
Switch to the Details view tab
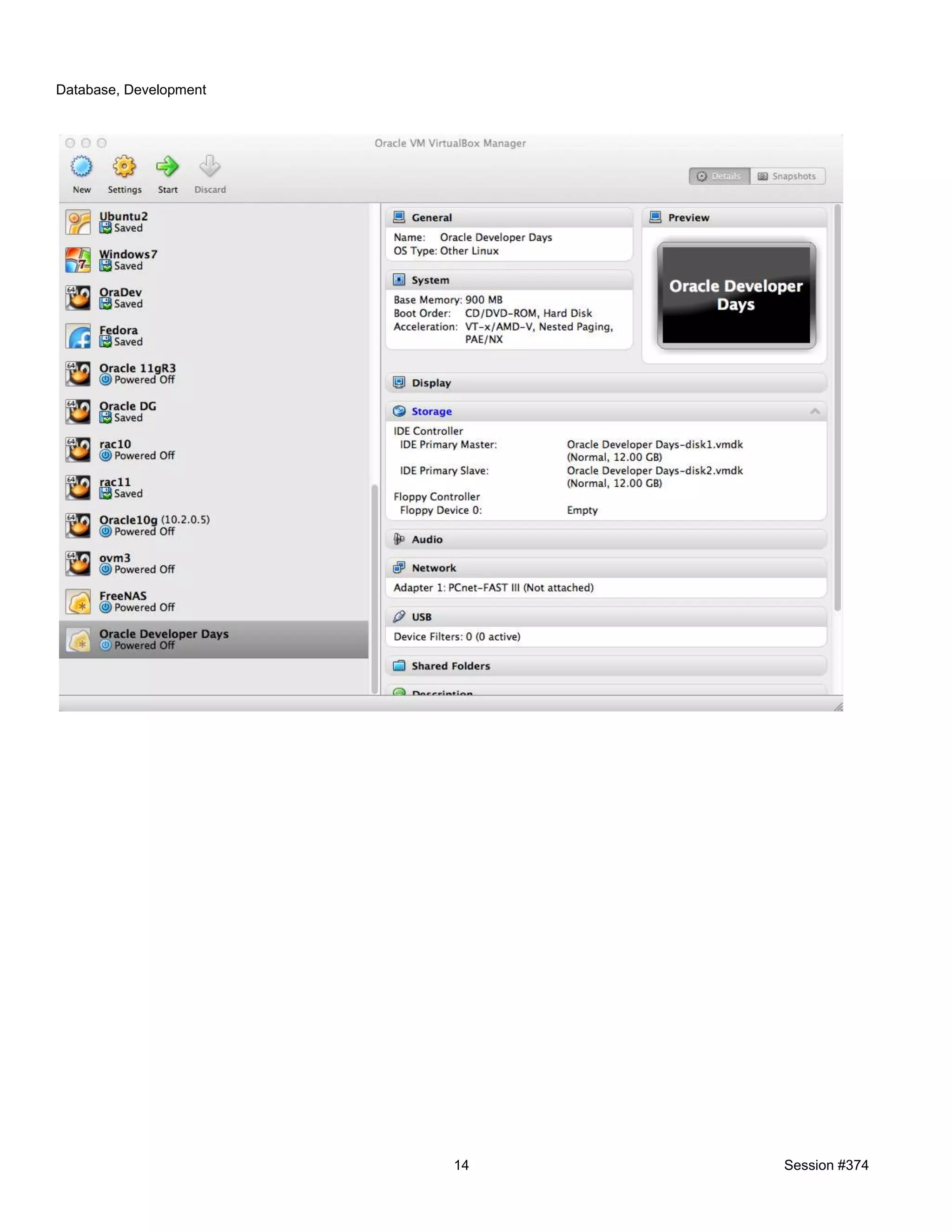point(720,176)
